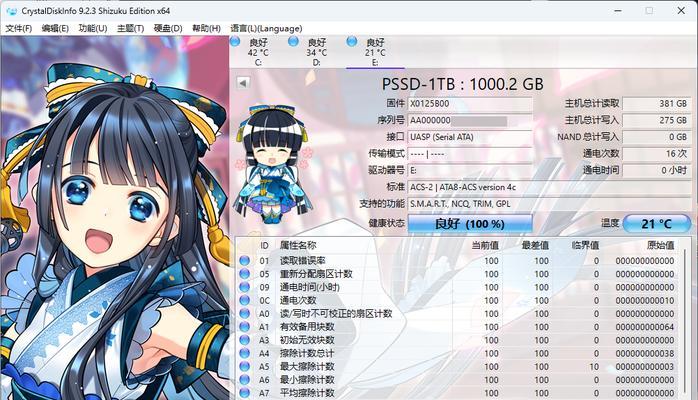
Task: Open the 编辑(E) menu
Action: [55, 28]
